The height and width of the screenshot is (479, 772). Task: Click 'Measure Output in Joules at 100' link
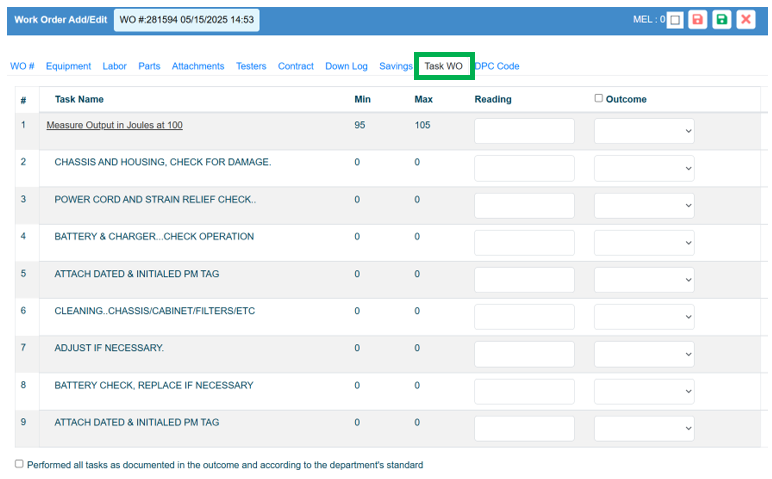(x=114, y=125)
